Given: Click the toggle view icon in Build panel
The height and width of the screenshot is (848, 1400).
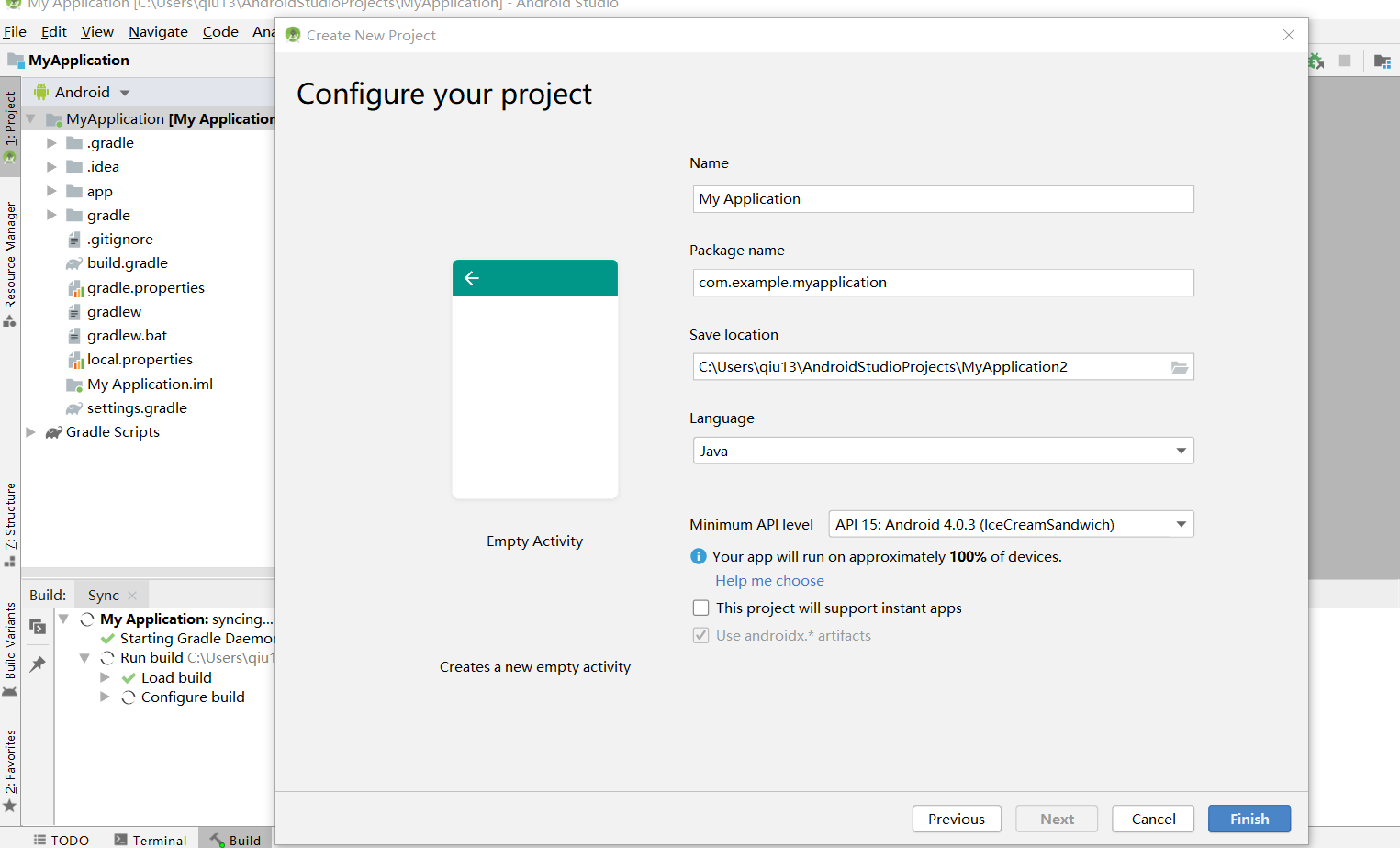Looking at the screenshot, I should 38,627.
